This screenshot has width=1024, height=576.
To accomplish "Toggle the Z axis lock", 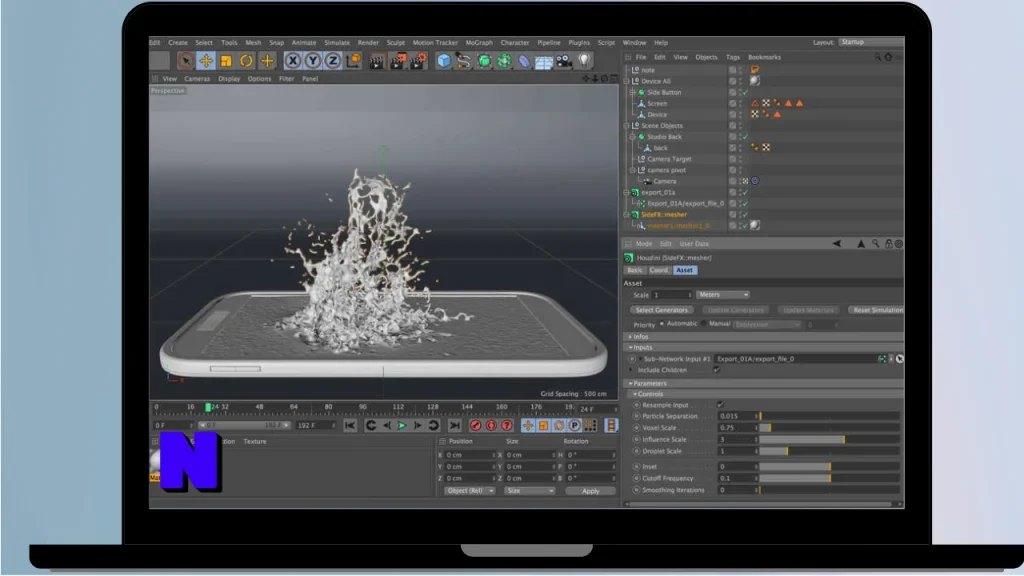I will click(333, 61).
